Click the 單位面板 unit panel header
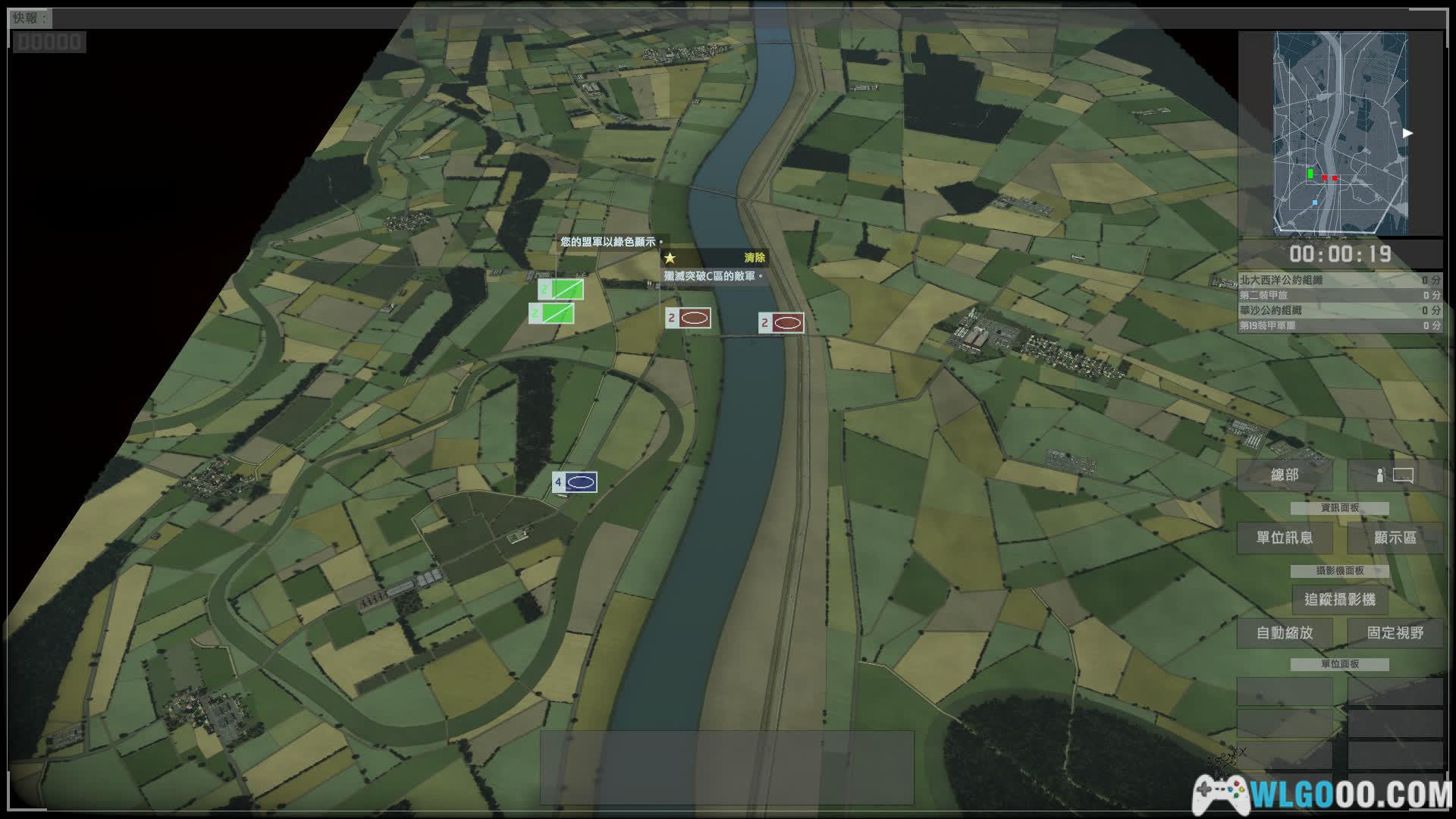This screenshot has width=1456, height=819. click(1339, 664)
